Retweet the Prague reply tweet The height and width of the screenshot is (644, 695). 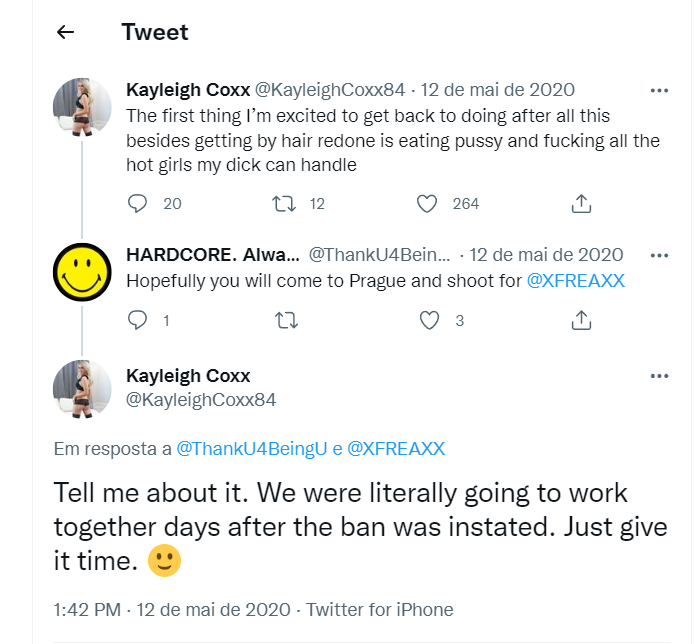pos(284,321)
